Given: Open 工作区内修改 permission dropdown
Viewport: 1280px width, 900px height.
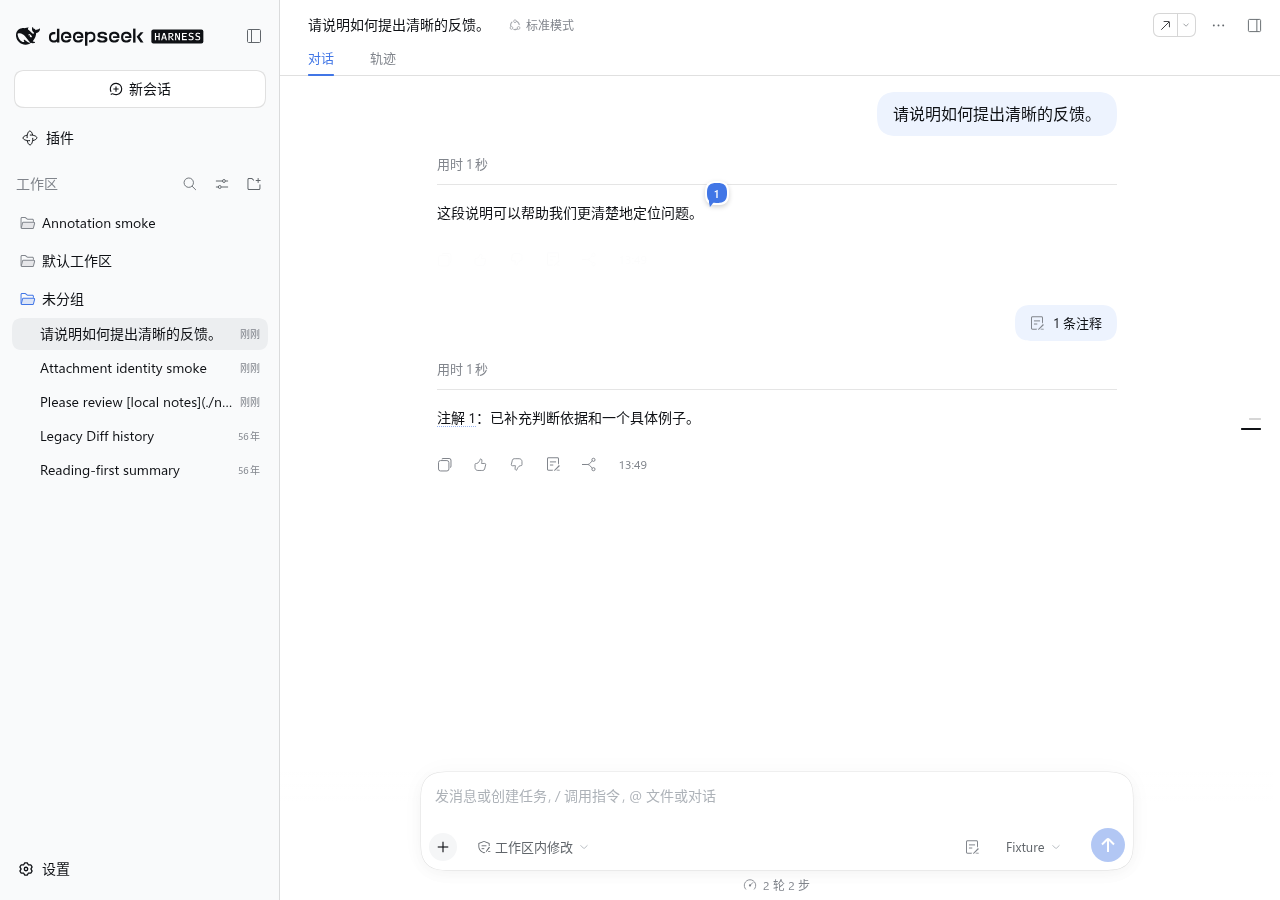Looking at the screenshot, I should [x=533, y=847].
